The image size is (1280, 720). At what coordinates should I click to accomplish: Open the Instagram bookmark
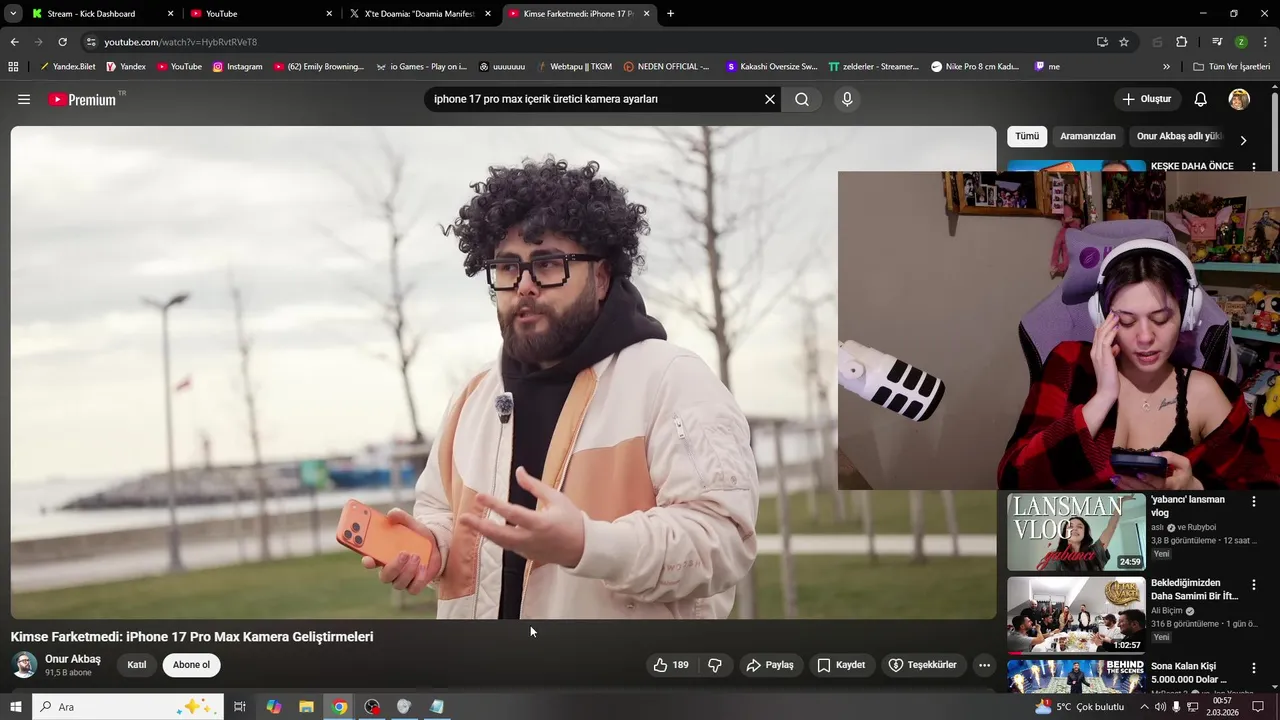[x=237, y=67]
